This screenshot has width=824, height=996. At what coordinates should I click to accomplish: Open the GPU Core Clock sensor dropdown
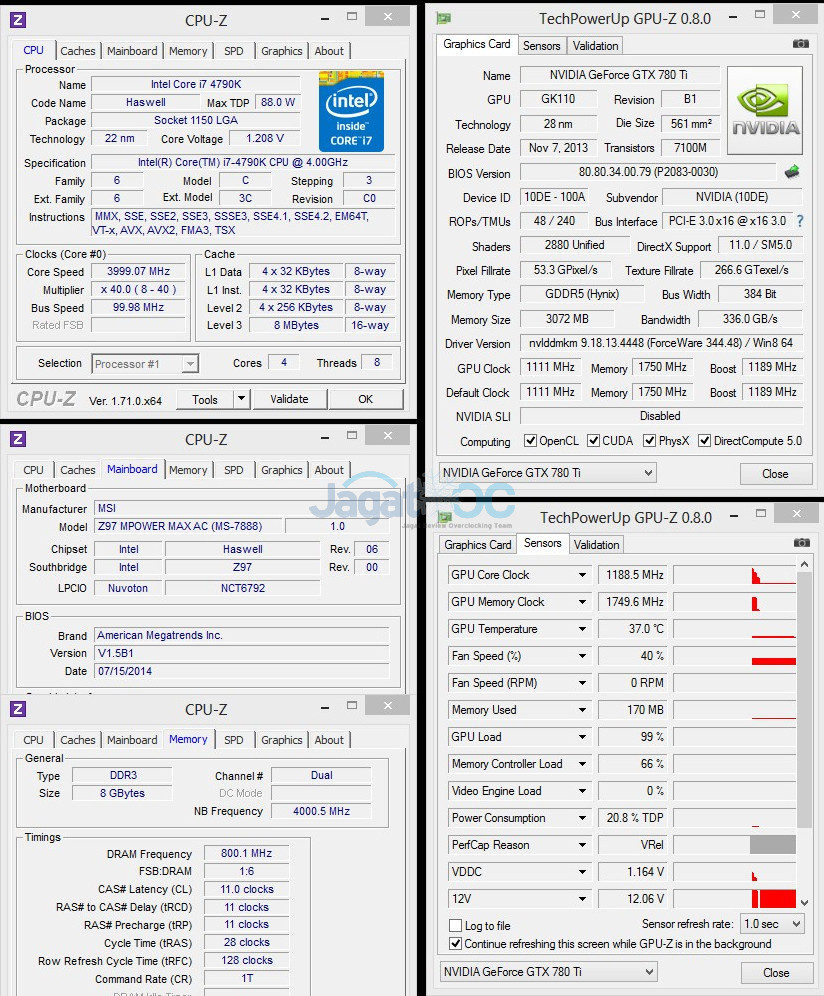582,575
